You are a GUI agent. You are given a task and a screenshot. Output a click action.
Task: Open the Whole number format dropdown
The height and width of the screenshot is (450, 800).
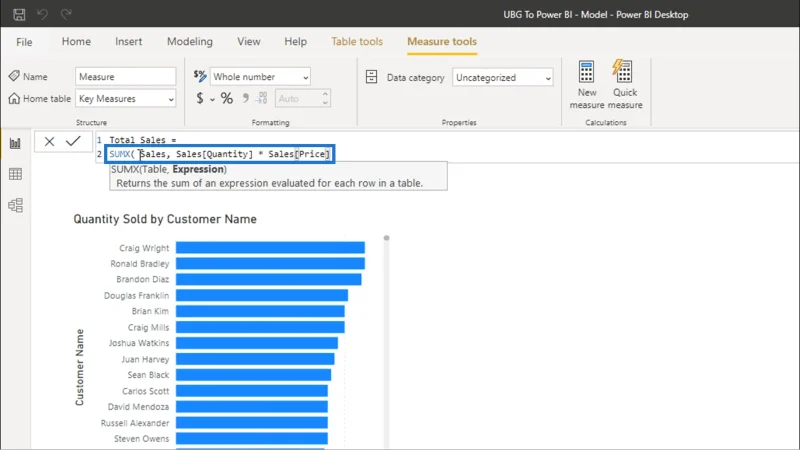260,77
